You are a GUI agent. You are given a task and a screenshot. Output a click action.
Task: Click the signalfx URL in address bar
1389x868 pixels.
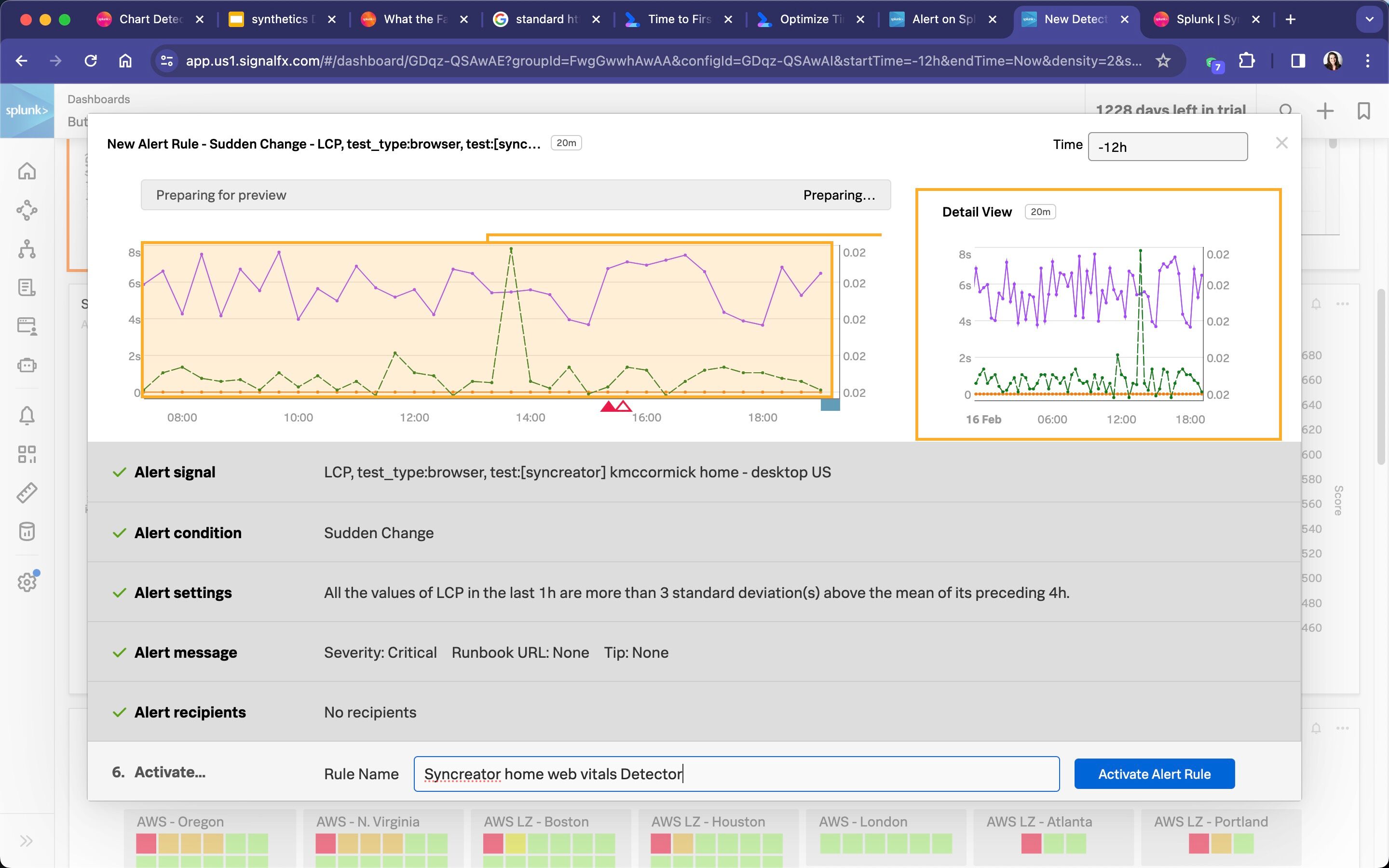point(664,61)
